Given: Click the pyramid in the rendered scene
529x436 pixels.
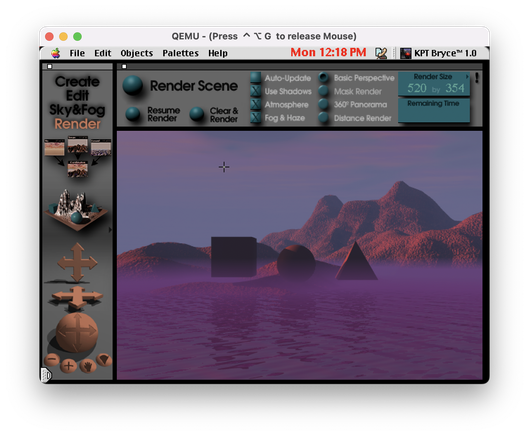Looking at the screenshot, I should [x=356, y=261].
